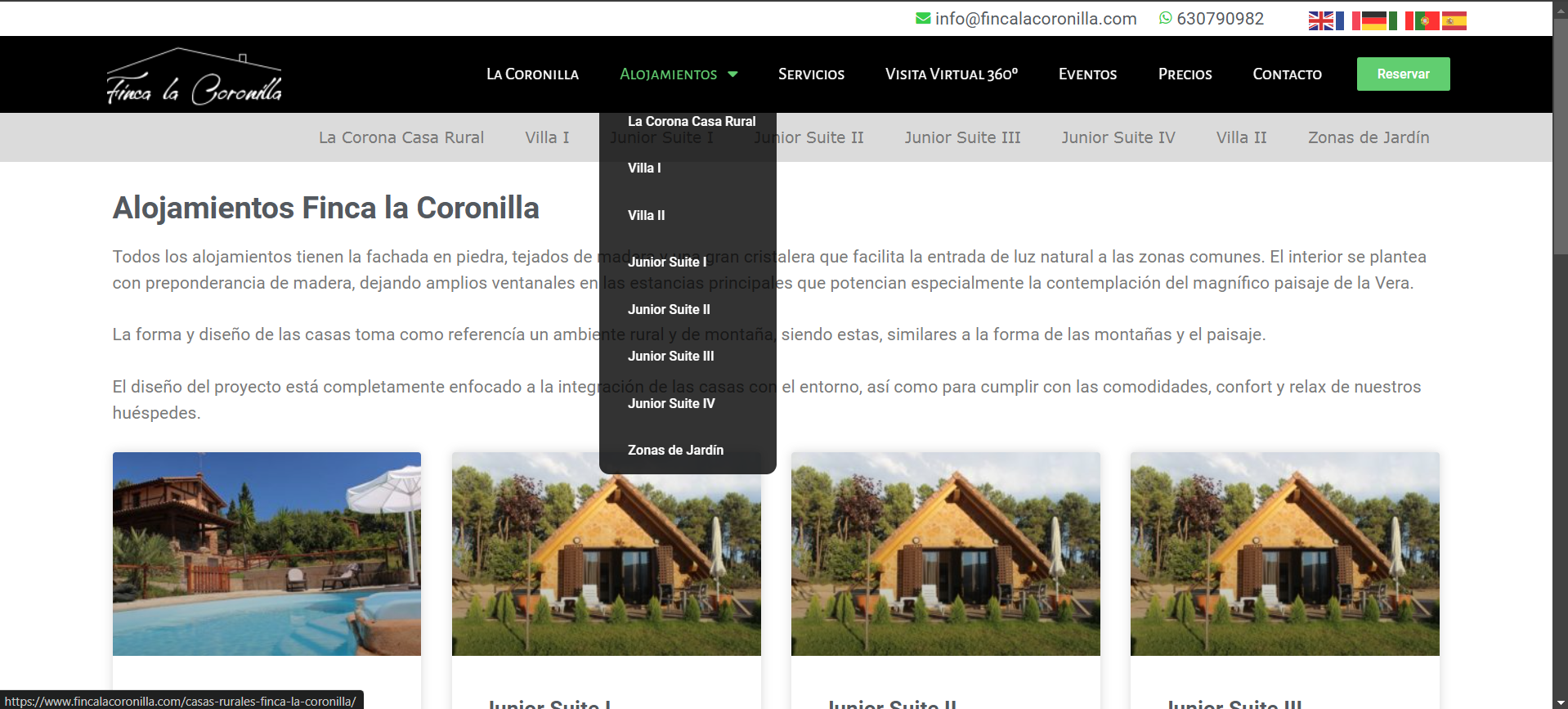
Task: Open Zonas de Jardín gray tab
Action: pyautogui.click(x=1369, y=137)
